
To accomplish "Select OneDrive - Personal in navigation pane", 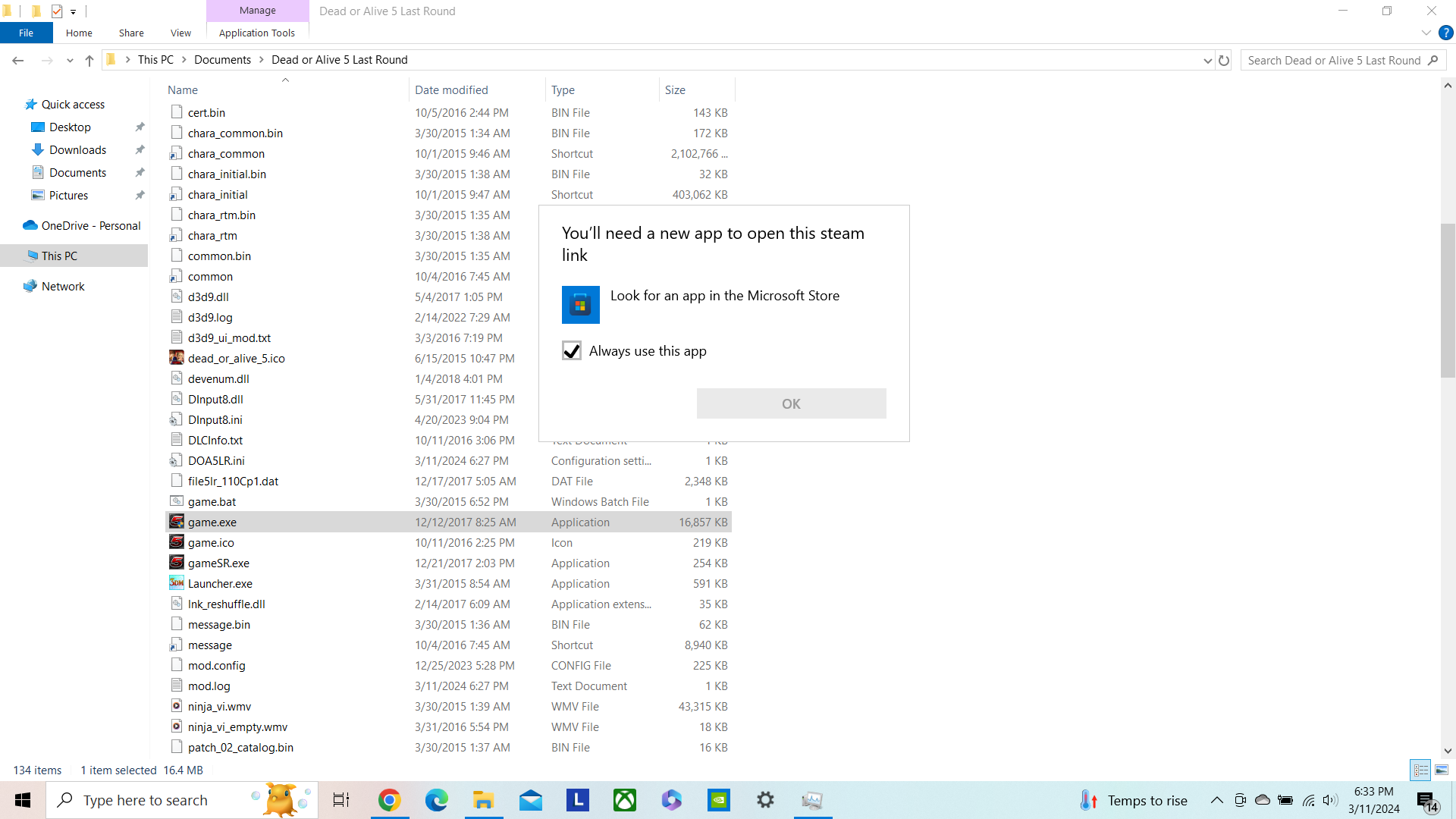I will pyautogui.click(x=90, y=225).
